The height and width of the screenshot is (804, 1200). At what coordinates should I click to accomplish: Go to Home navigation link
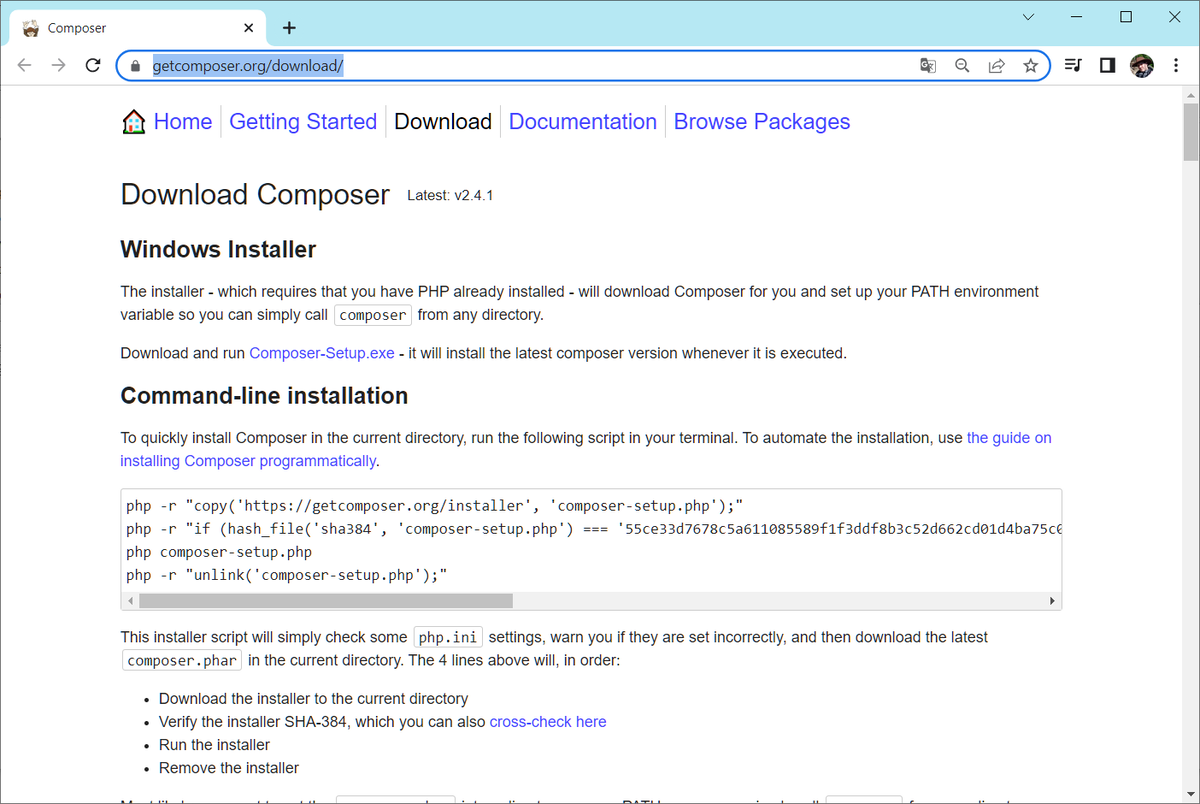[x=183, y=122]
